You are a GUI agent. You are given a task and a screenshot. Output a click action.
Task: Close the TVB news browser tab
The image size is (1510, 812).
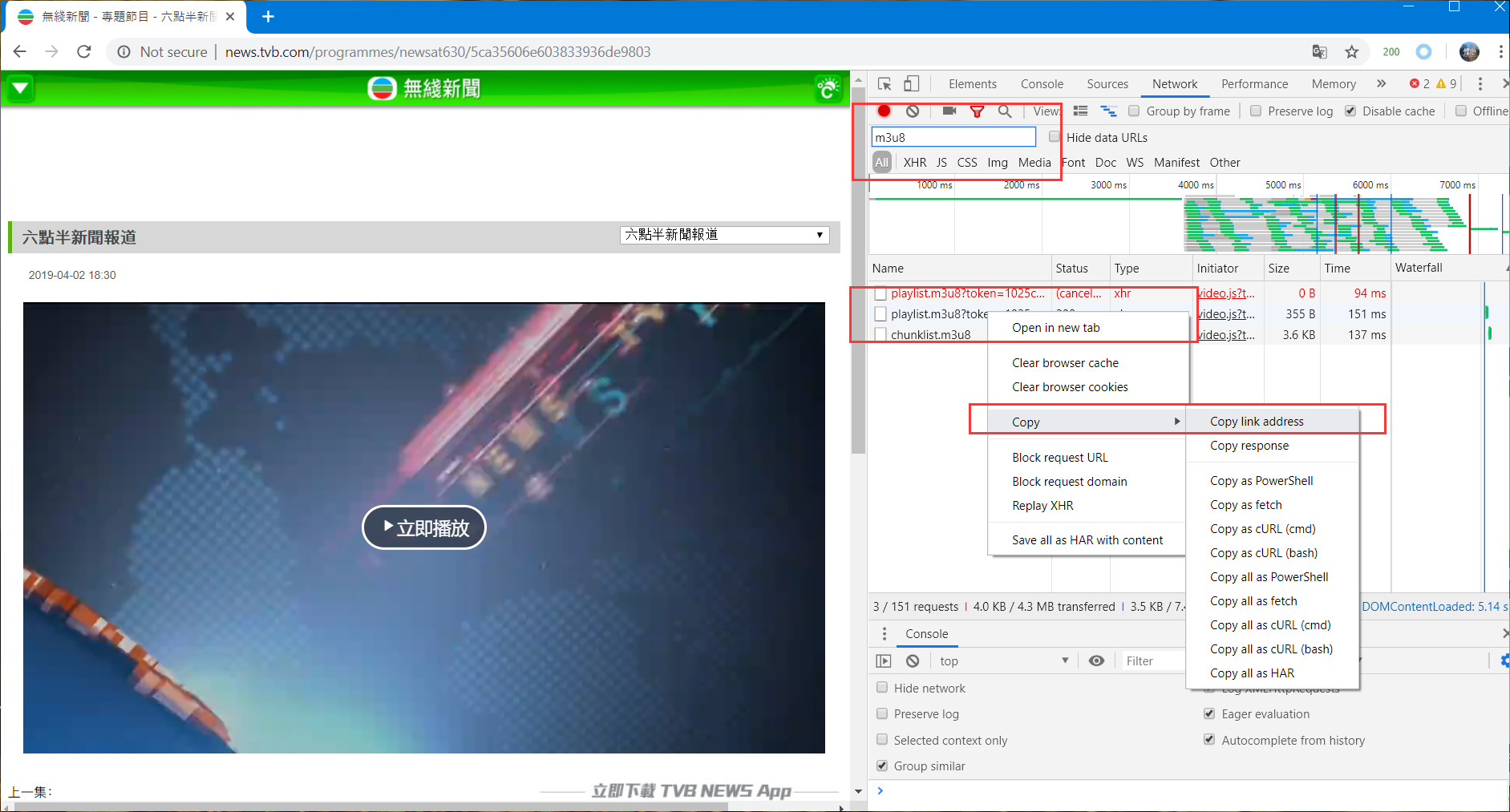pos(230,17)
